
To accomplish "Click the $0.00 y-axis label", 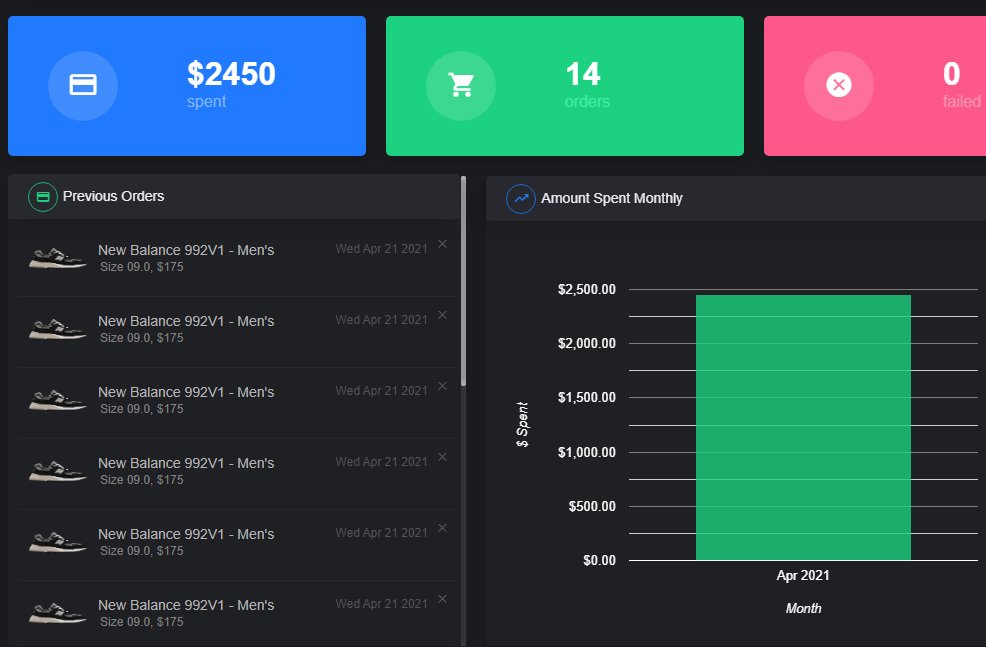I will 599,560.
